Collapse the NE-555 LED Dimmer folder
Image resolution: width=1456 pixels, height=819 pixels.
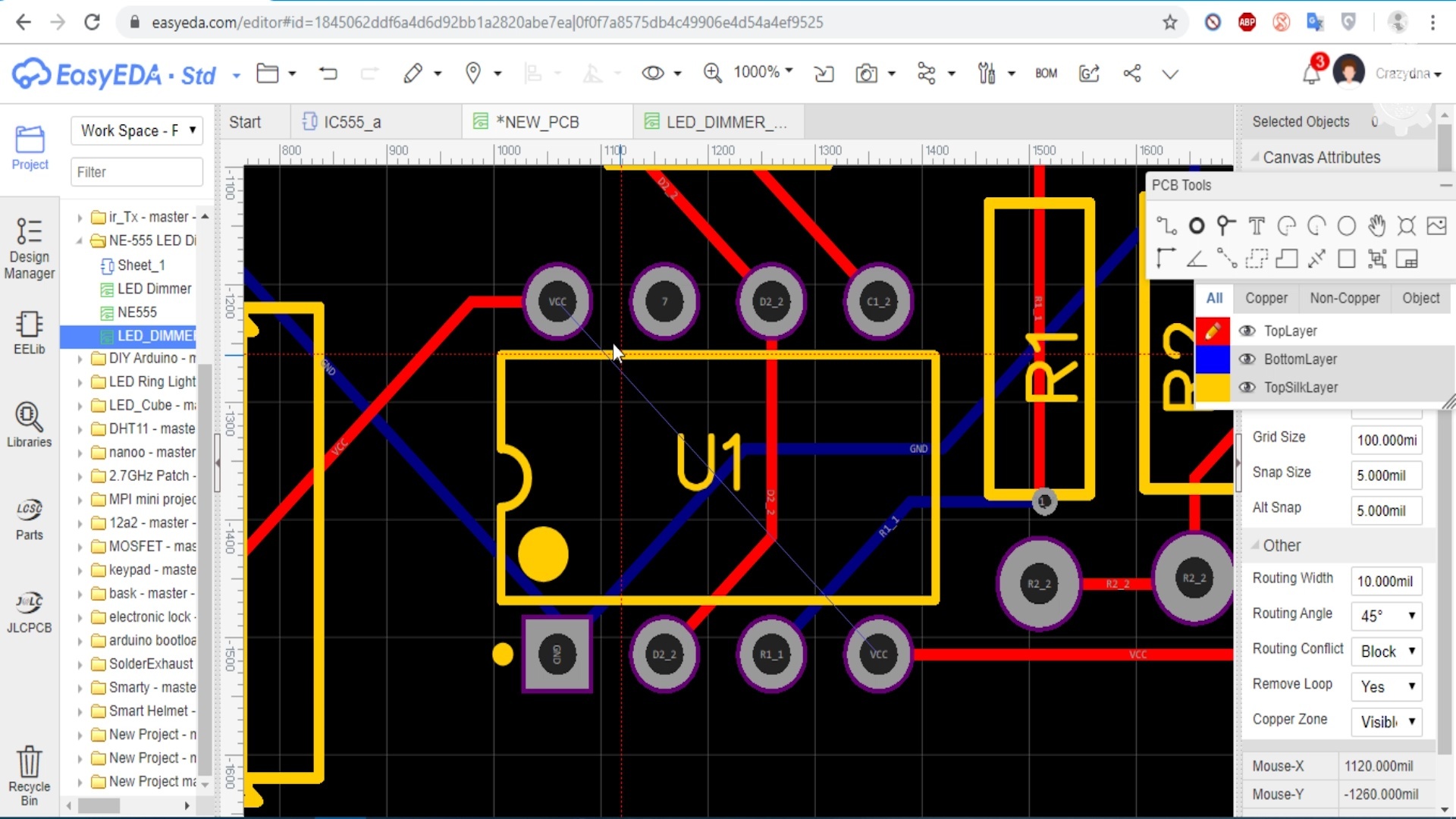[x=80, y=240]
